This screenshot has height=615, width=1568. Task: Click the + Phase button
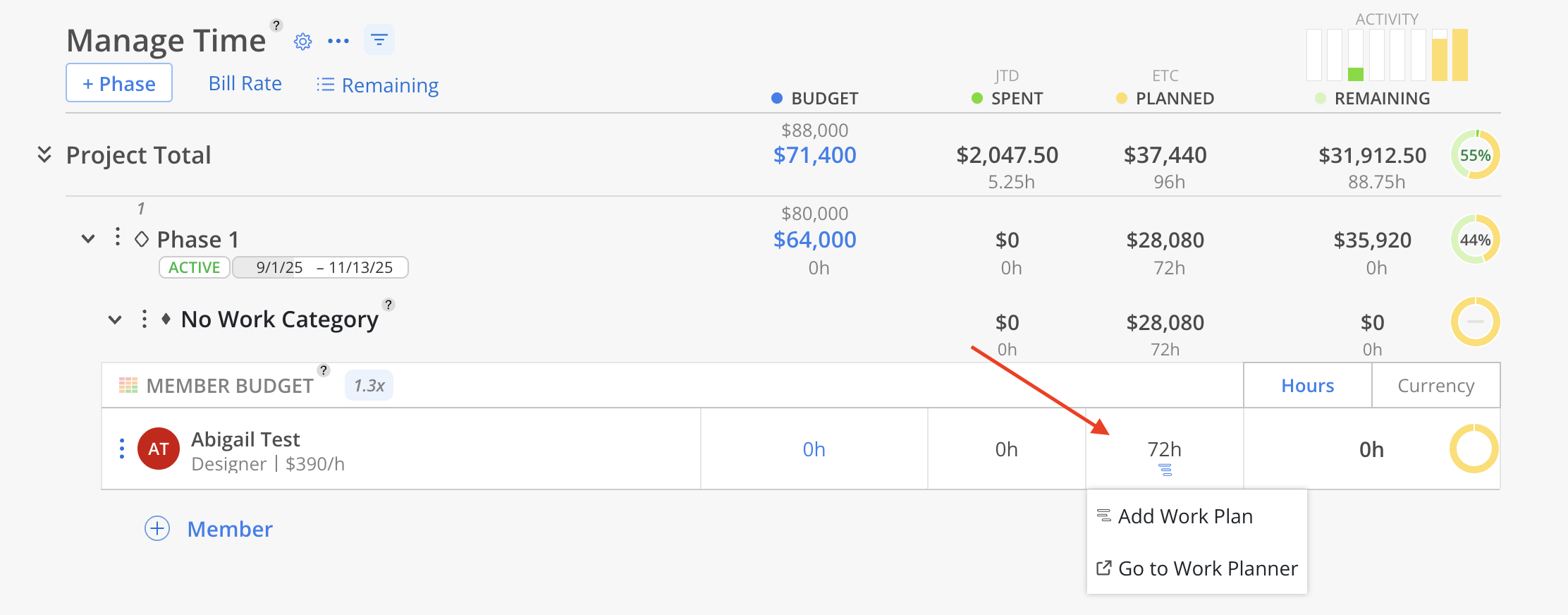tap(119, 83)
